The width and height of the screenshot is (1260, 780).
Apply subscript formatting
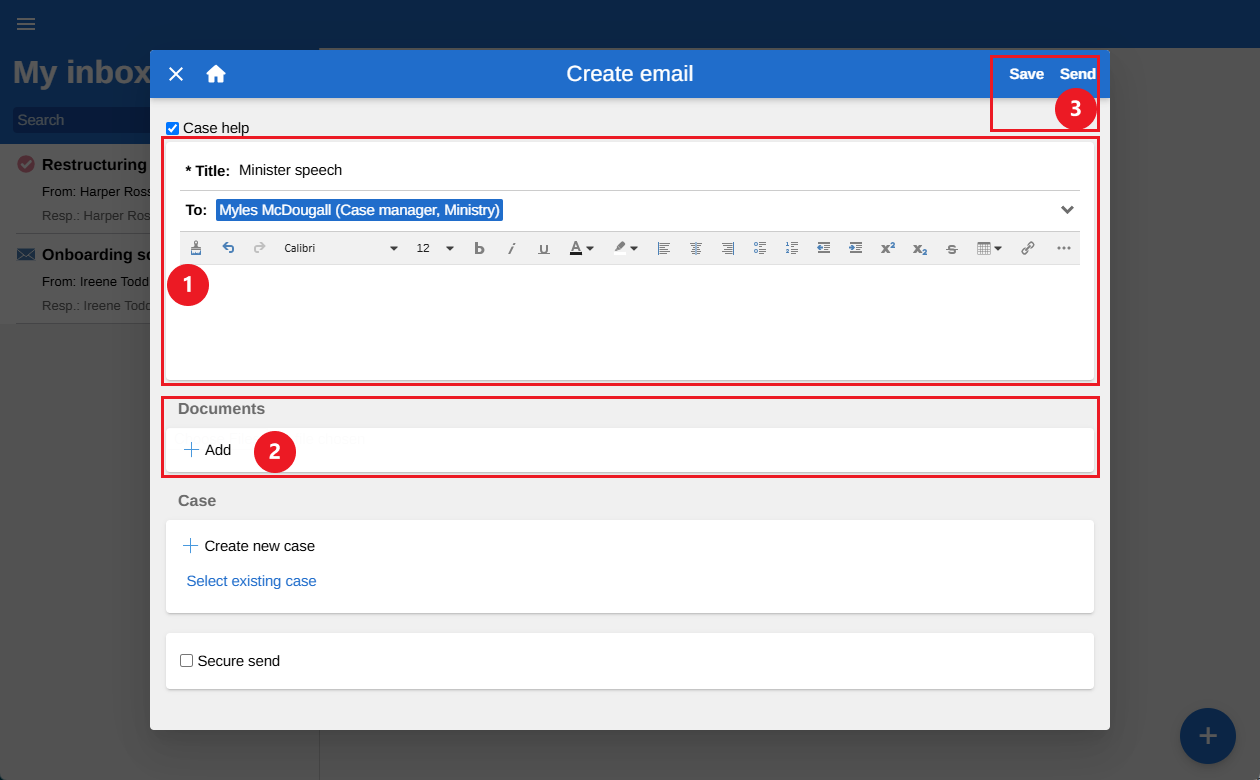920,248
